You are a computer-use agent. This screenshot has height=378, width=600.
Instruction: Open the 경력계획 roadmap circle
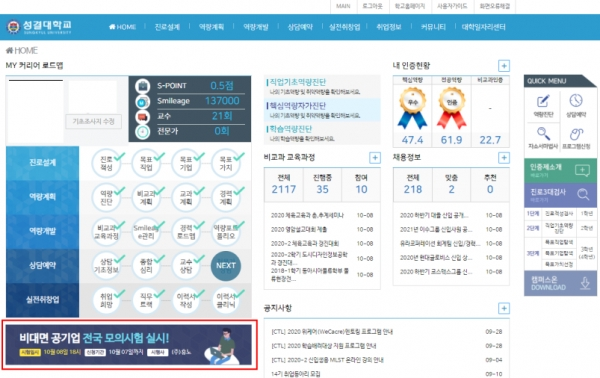click(x=226, y=197)
